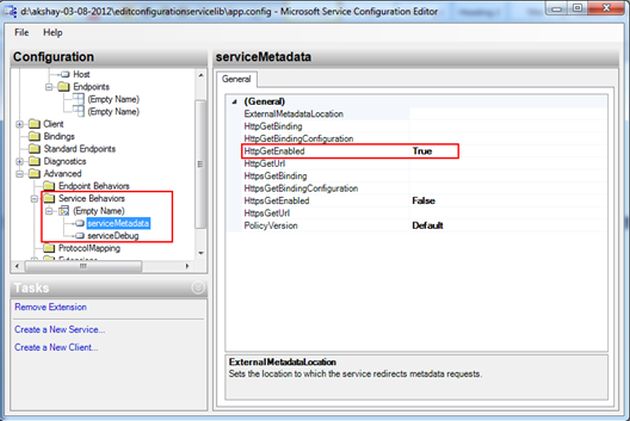
Task: Expand the Client tree node
Action: tap(19, 124)
